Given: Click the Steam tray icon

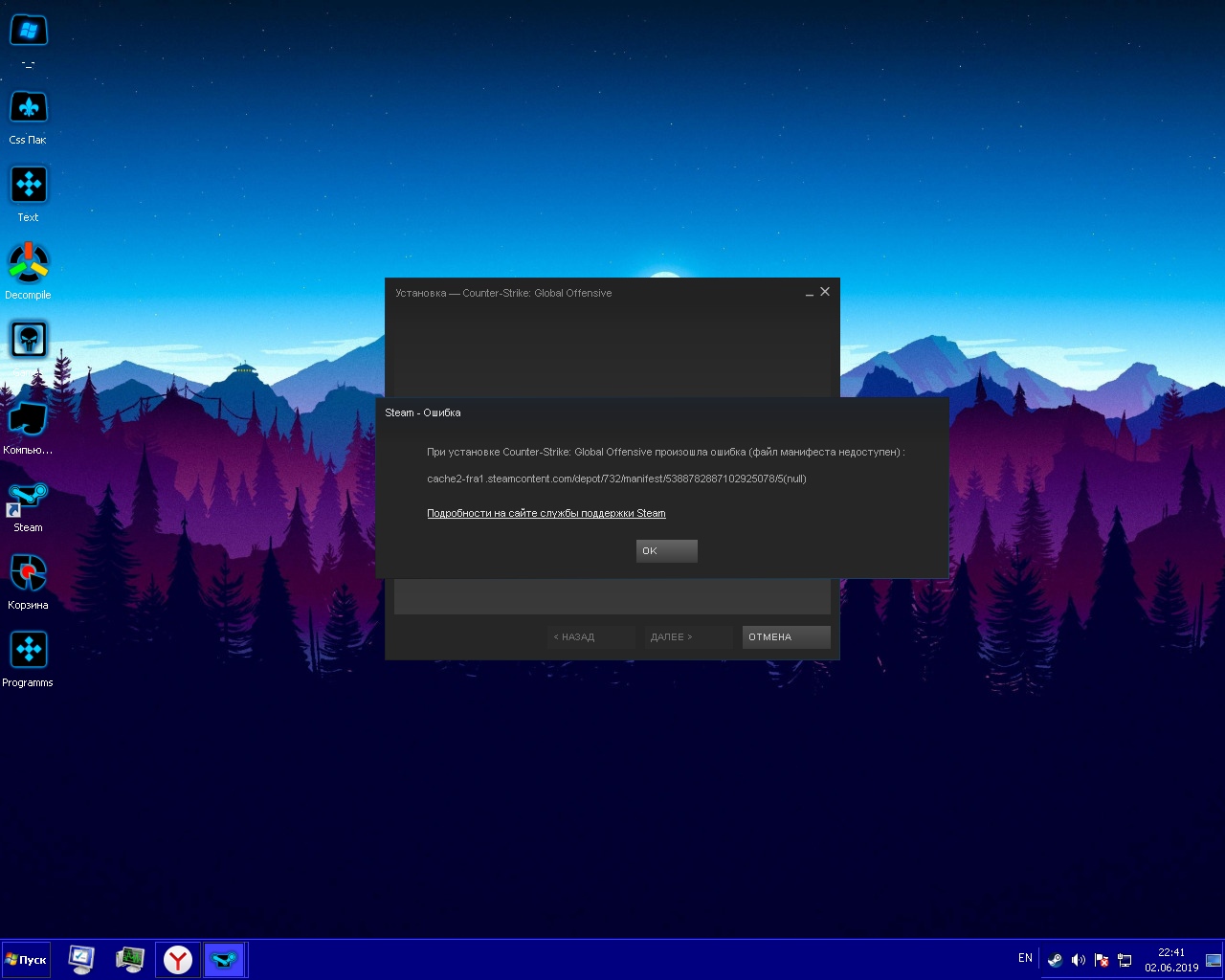Looking at the screenshot, I should tap(1055, 960).
